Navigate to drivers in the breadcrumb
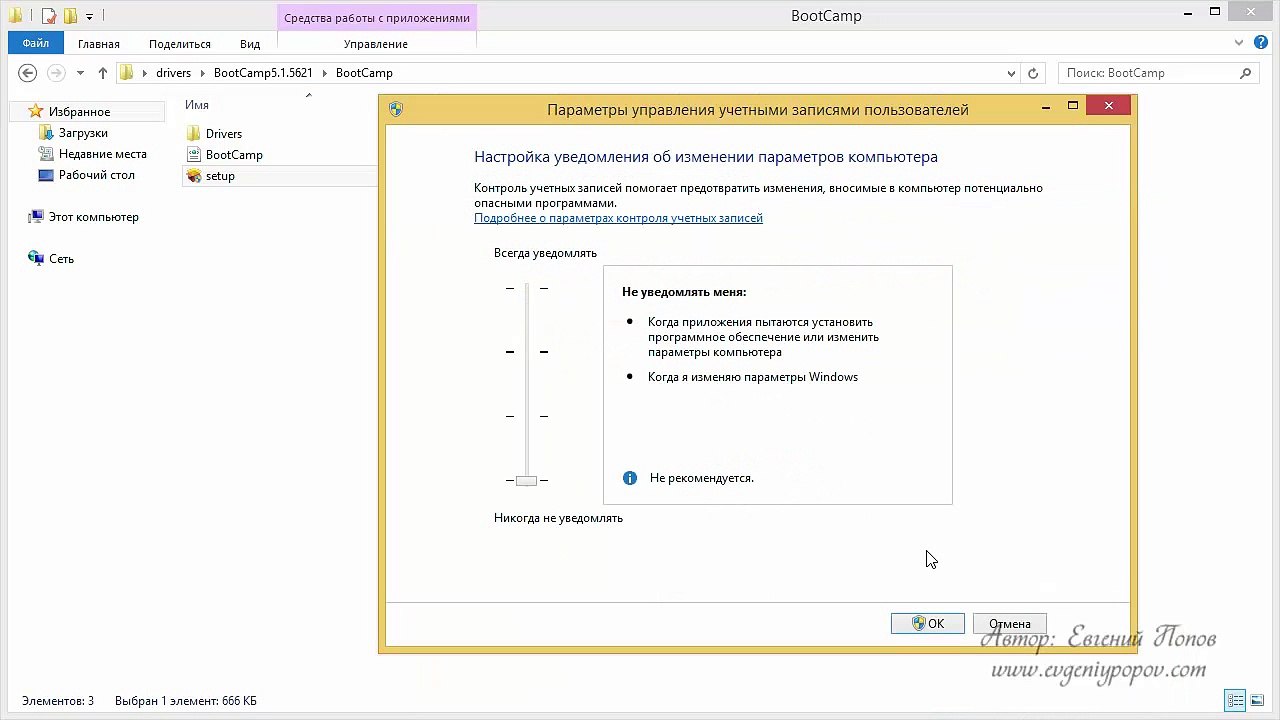This screenshot has width=1280, height=720. 173,73
